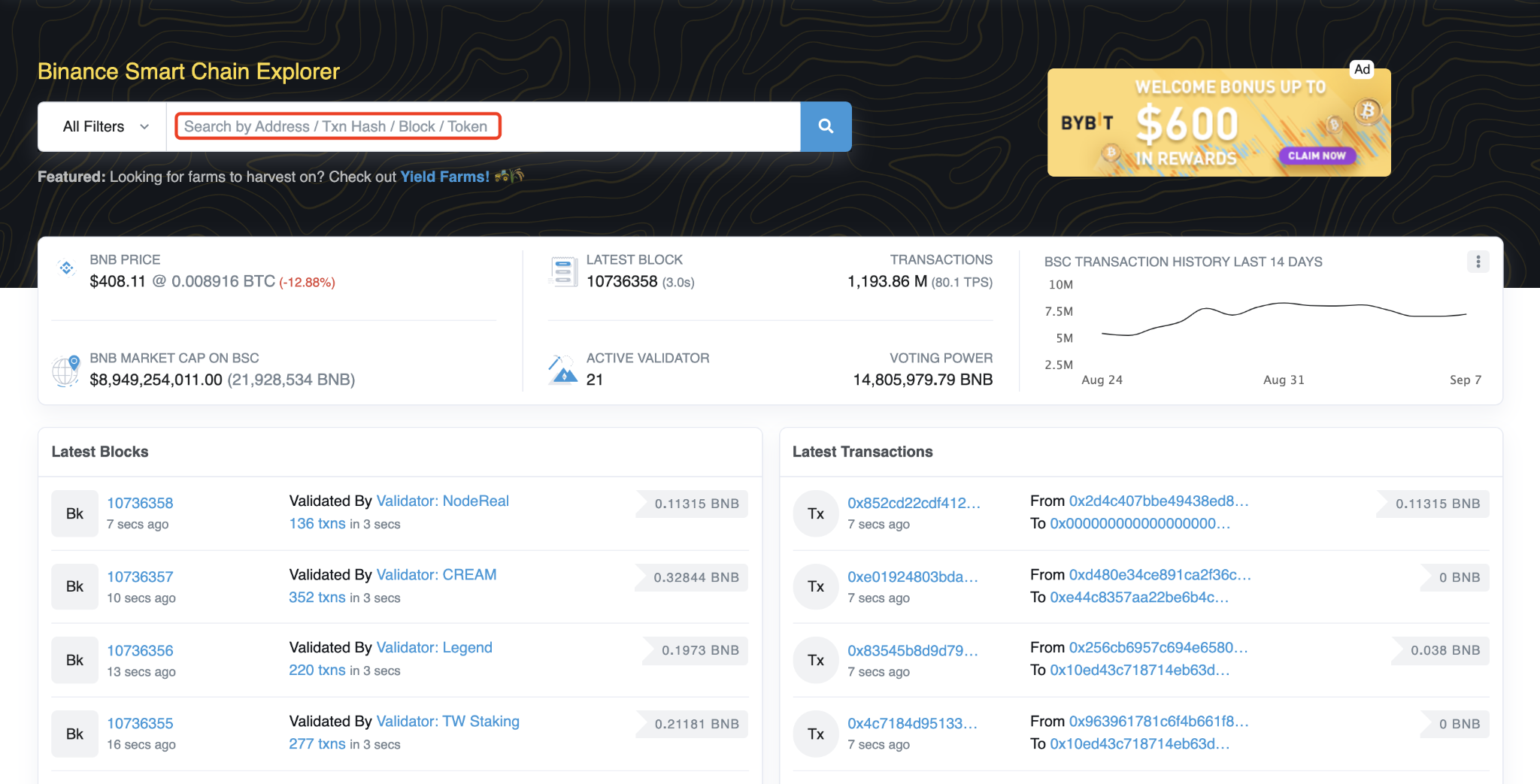The height and width of the screenshot is (784, 1540).
Task: Click the 0.21181 BNB block reward badge
Action: [692, 724]
